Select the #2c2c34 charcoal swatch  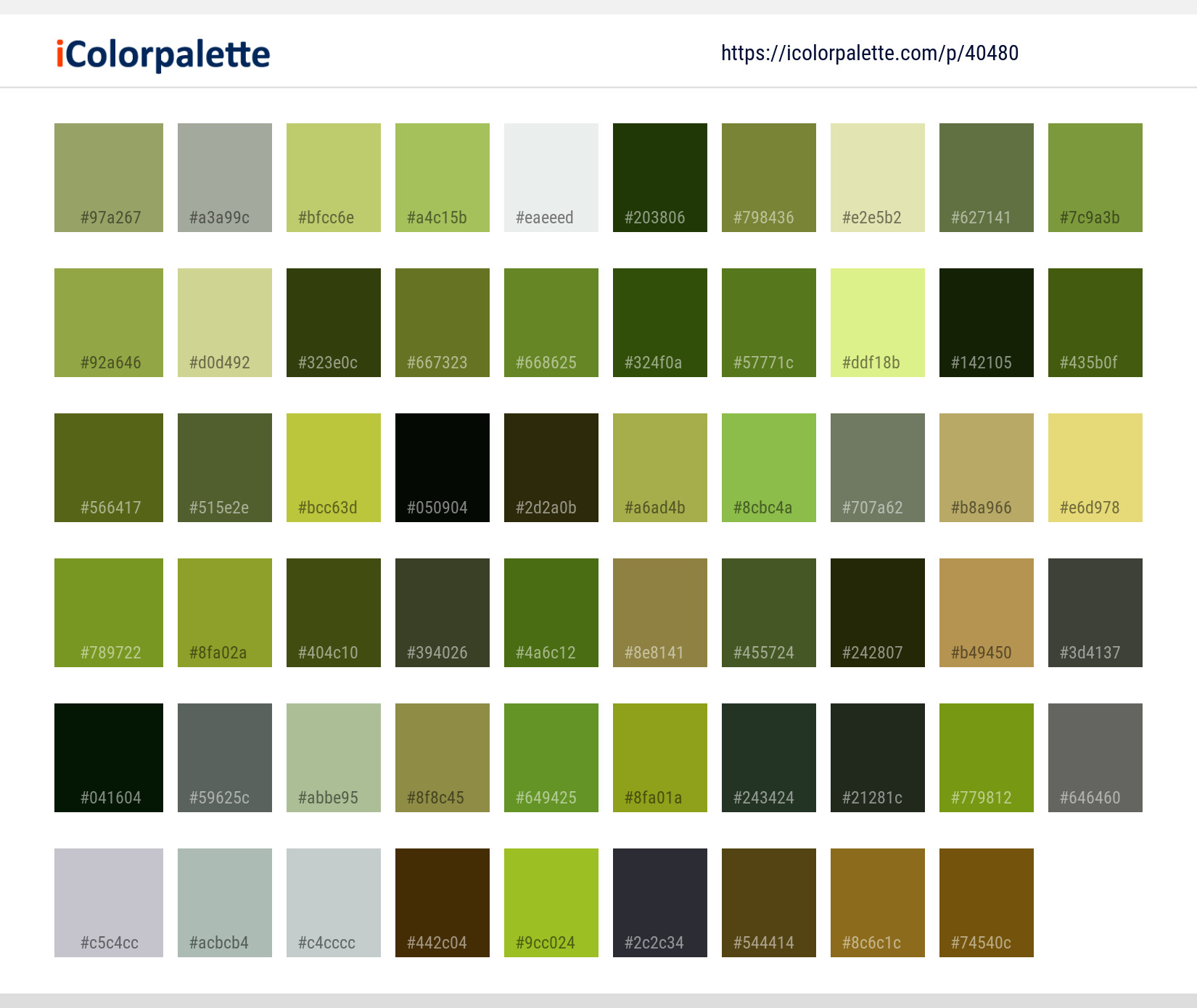coord(660,903)
